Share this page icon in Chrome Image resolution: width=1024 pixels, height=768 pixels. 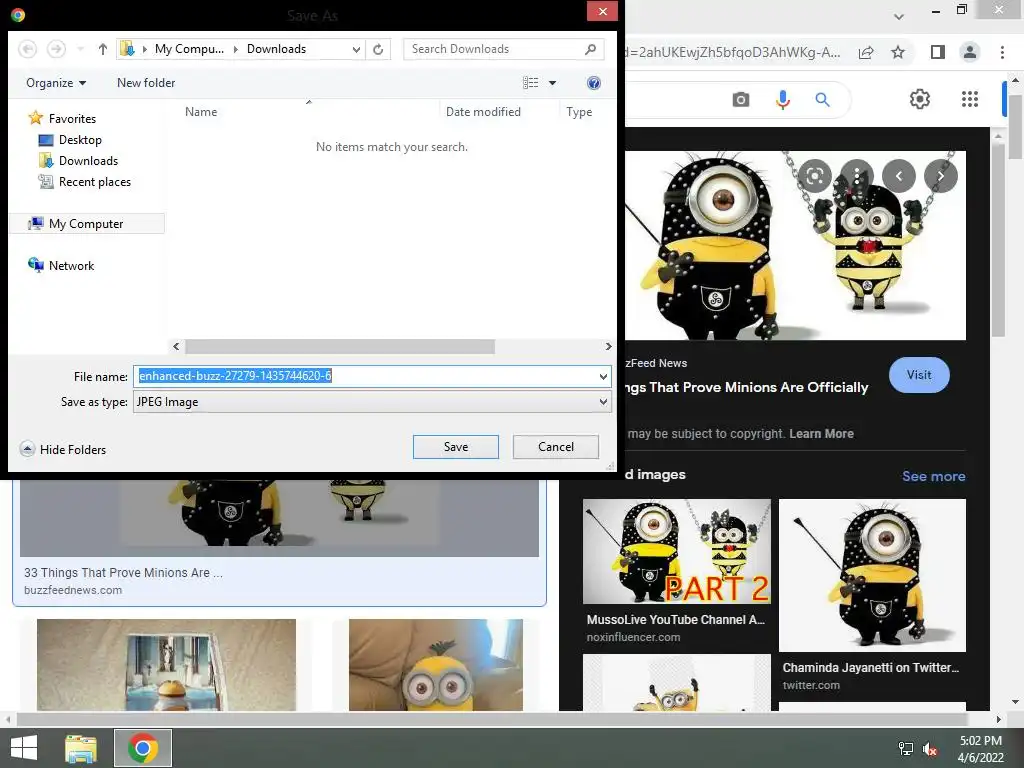click(x=866, y=52)
